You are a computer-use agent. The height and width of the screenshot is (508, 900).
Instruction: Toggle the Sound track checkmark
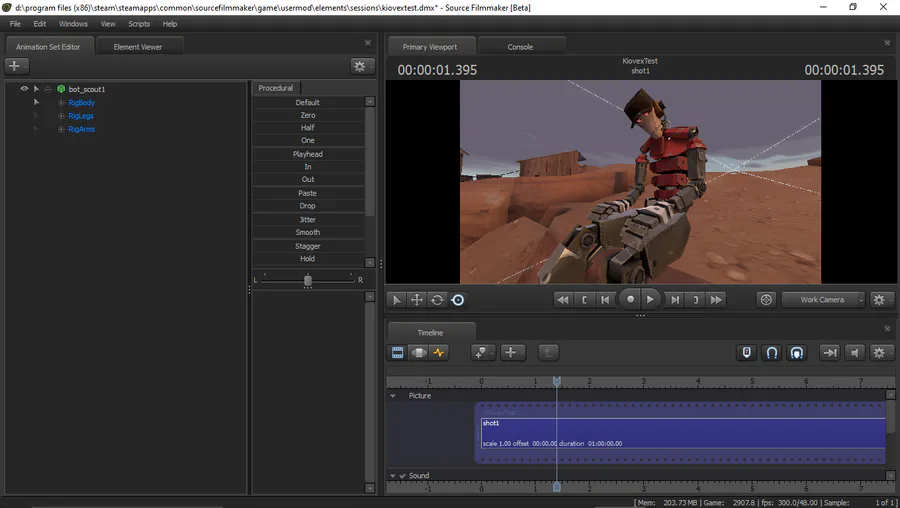point(402,475)
